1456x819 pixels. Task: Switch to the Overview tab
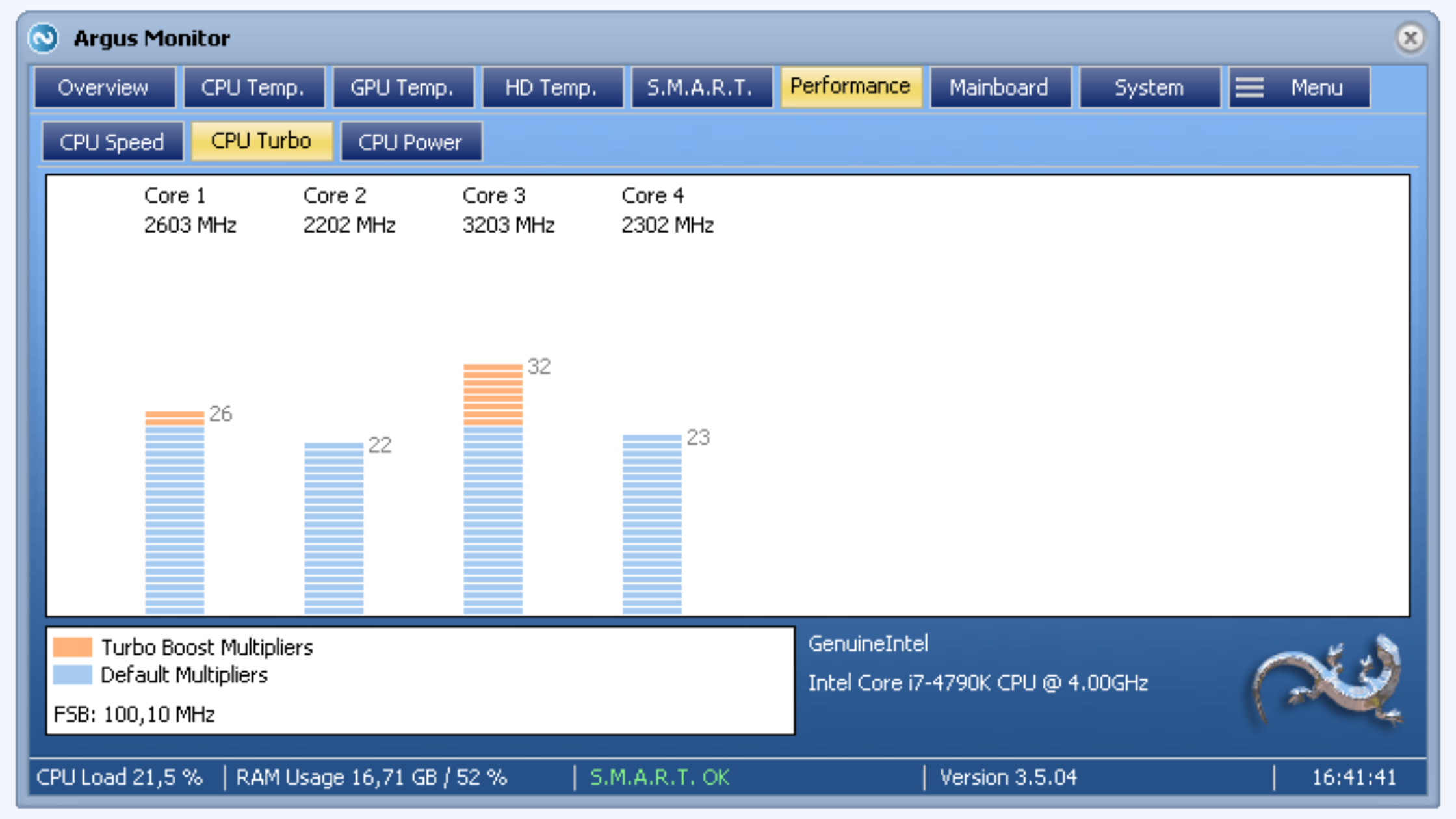(104, 87)
